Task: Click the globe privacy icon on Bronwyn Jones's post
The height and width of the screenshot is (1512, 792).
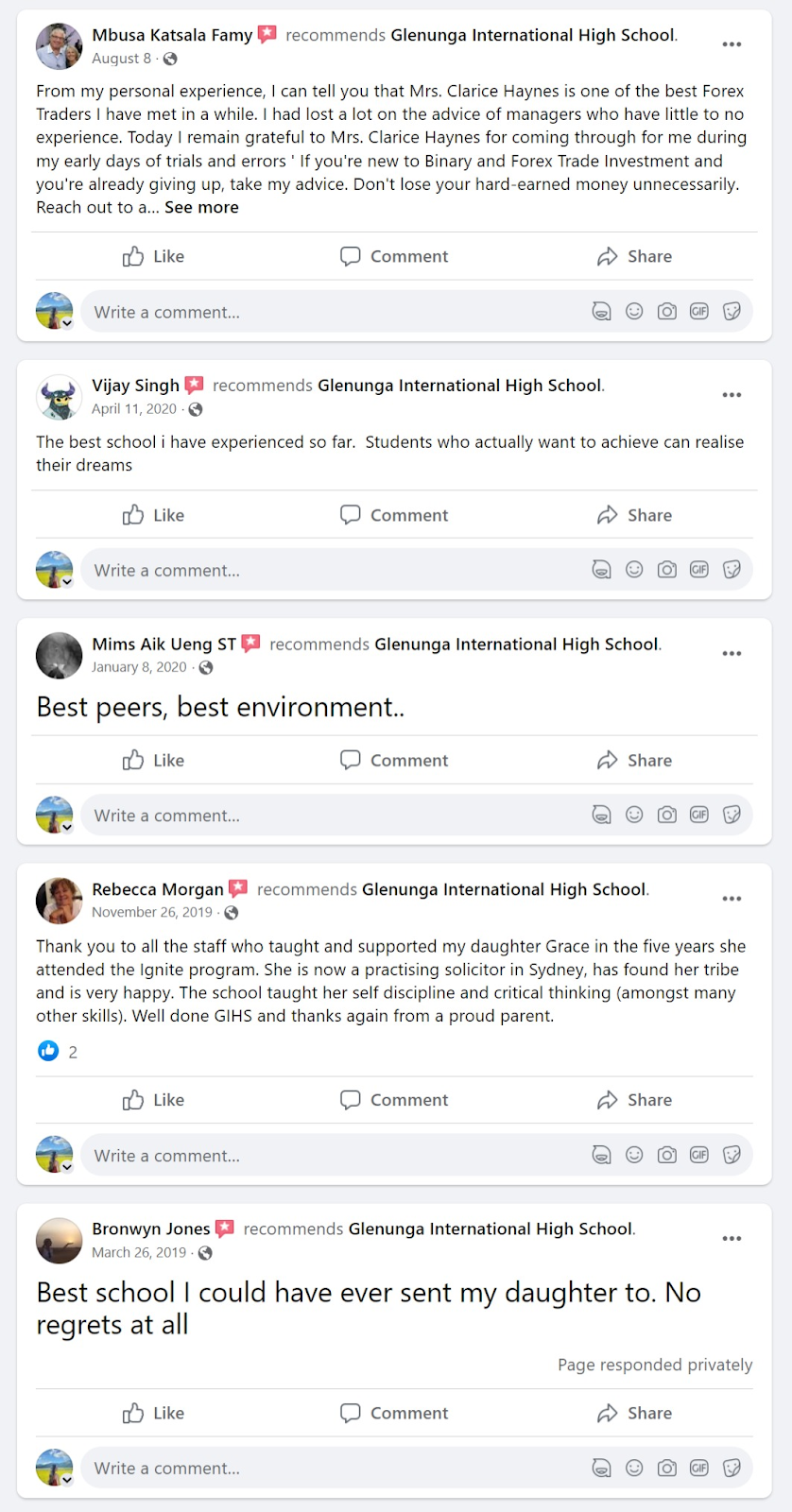Action: (x=205, y=1253)
